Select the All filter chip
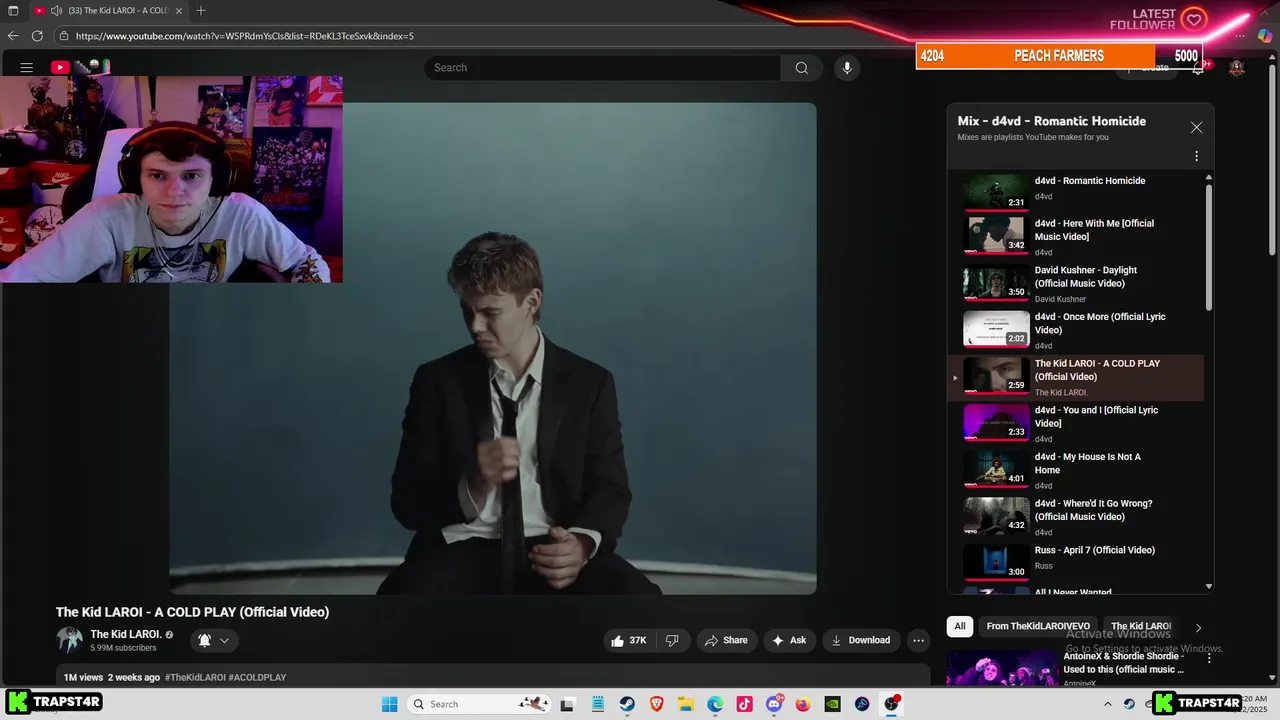 (x=960, y=626)
